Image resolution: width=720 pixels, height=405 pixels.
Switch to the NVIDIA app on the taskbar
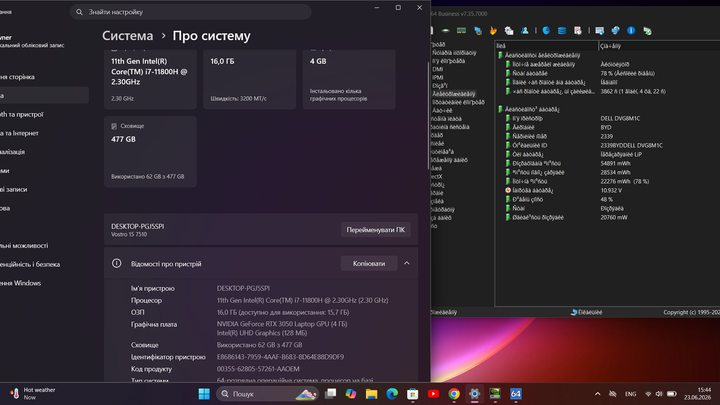[495, 394]
